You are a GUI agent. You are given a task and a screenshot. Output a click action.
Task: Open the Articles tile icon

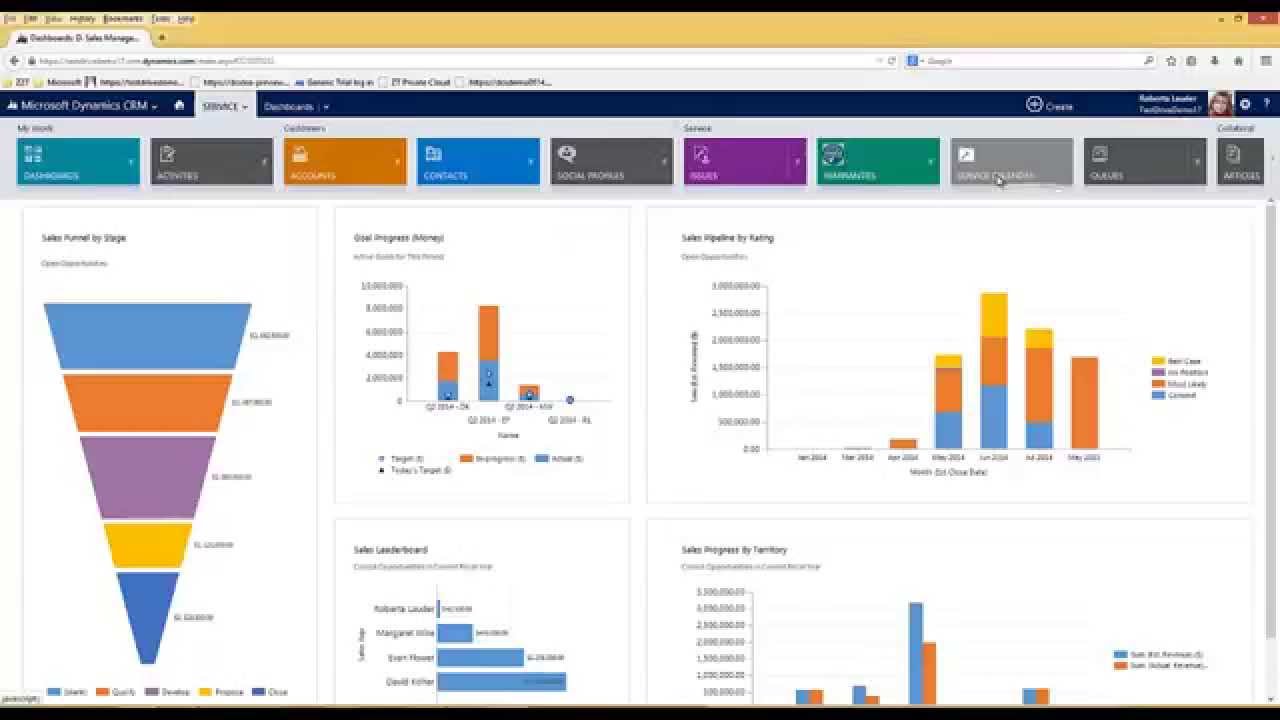(x=1233, y=154)
